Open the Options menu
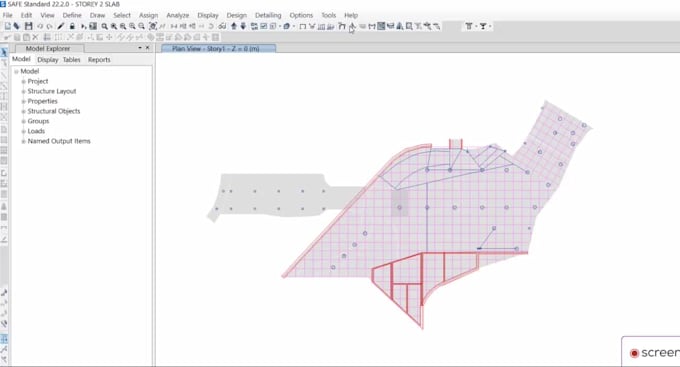Viewport: 680px width, 367px height. tap(301, 15)
